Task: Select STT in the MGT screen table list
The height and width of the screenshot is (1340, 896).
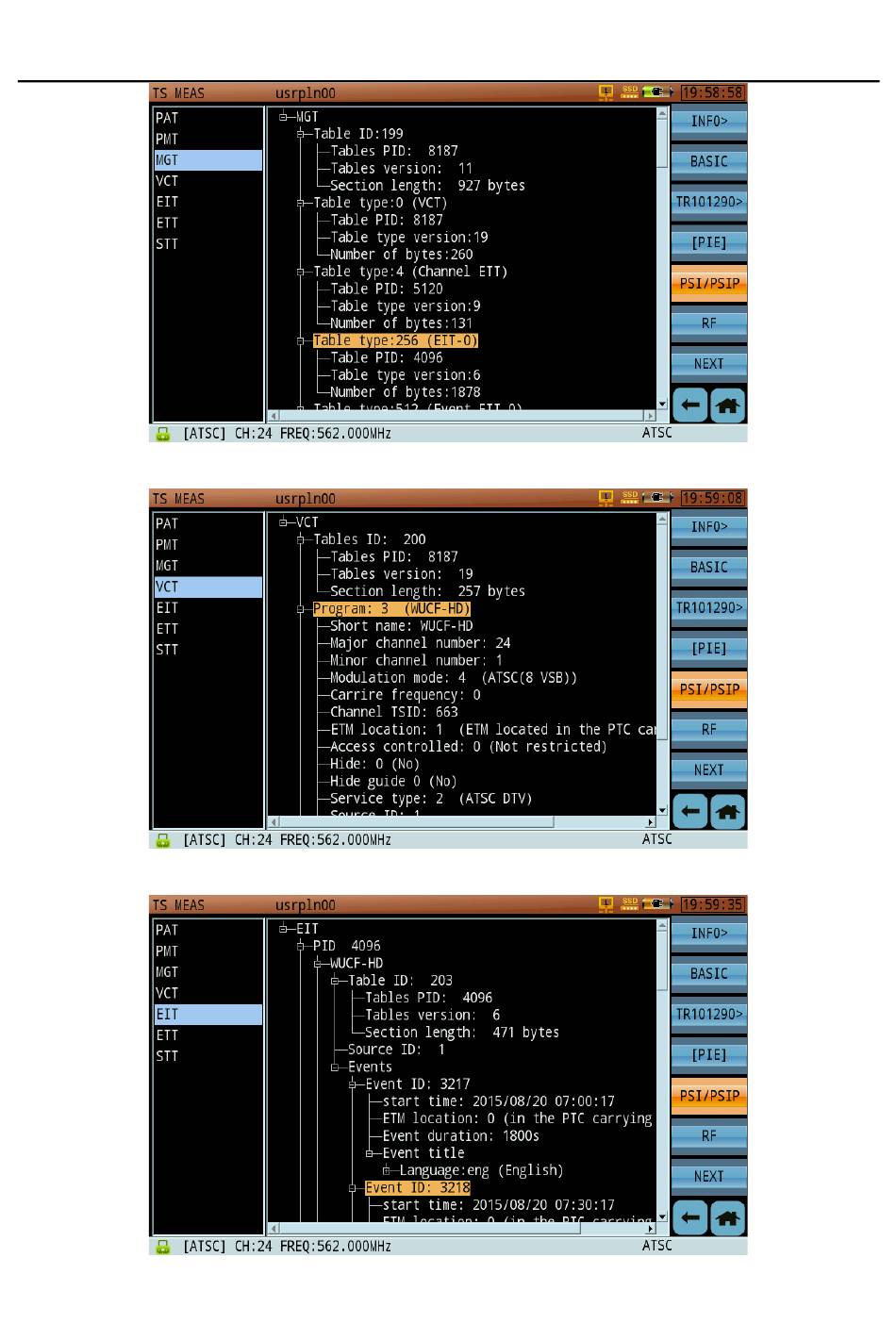Action: pyautogui.click(x=167, y=244)
